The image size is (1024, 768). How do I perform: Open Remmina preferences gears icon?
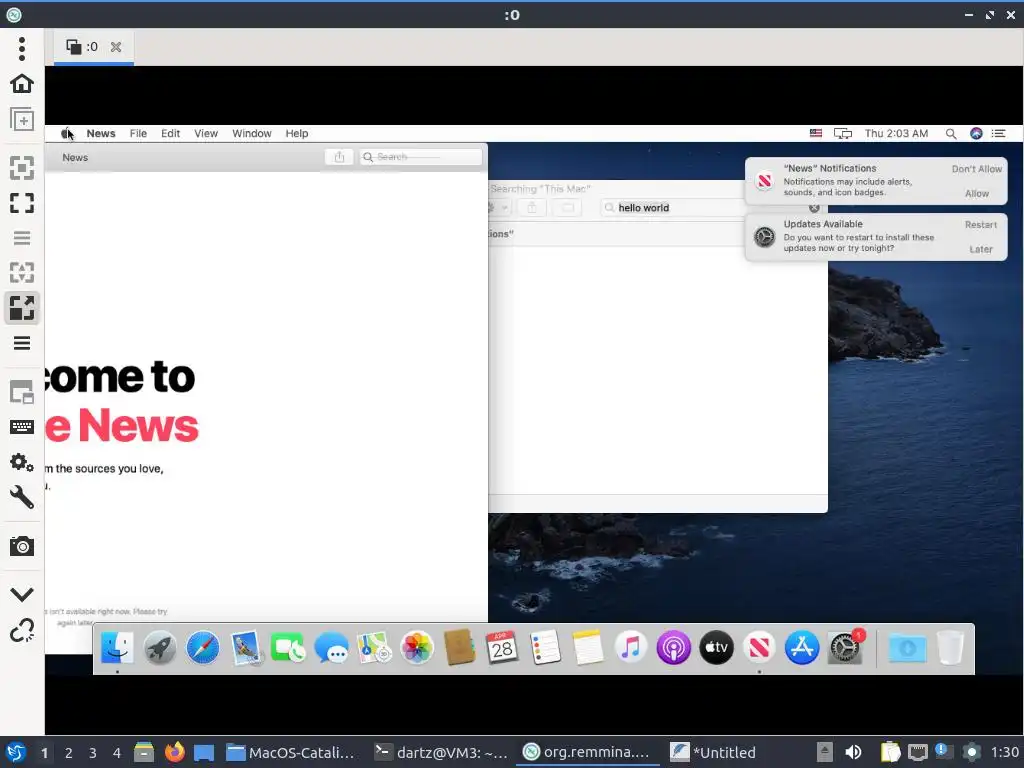(22, 462)
